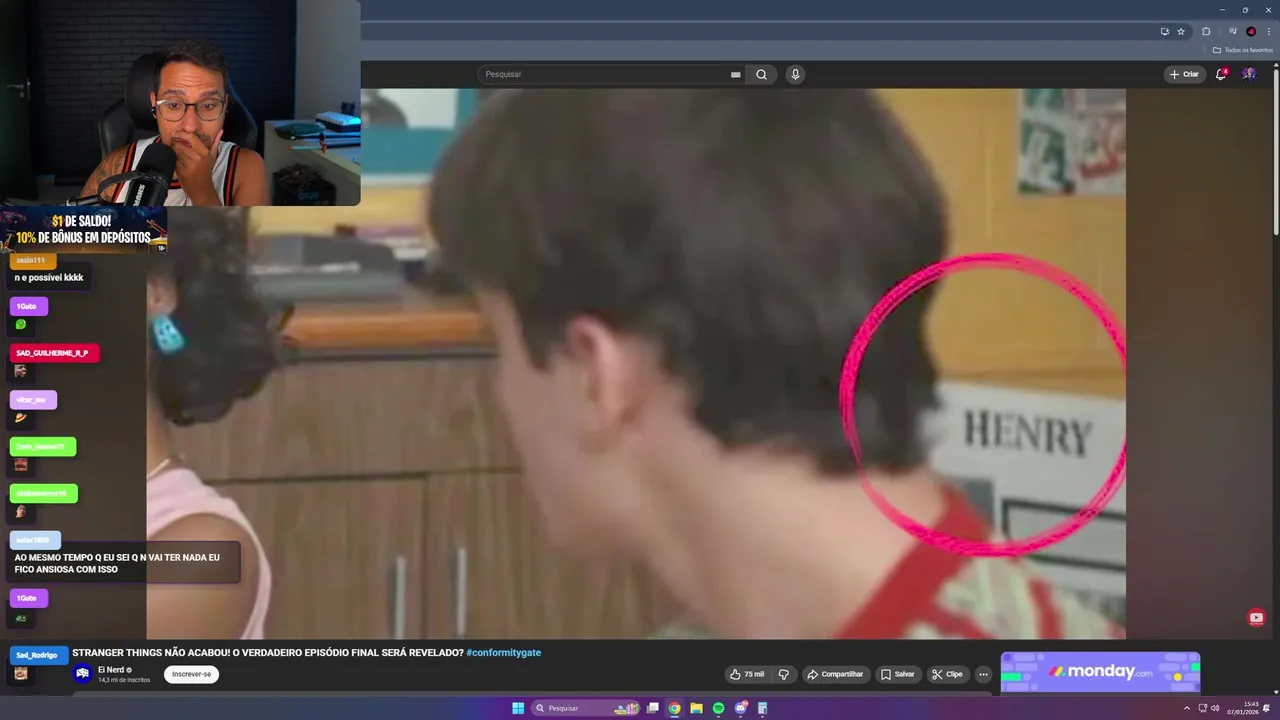This screenshot has height=720, width=1280.
Task: Open File Explorer from taskbar
Action: (696, 708)
